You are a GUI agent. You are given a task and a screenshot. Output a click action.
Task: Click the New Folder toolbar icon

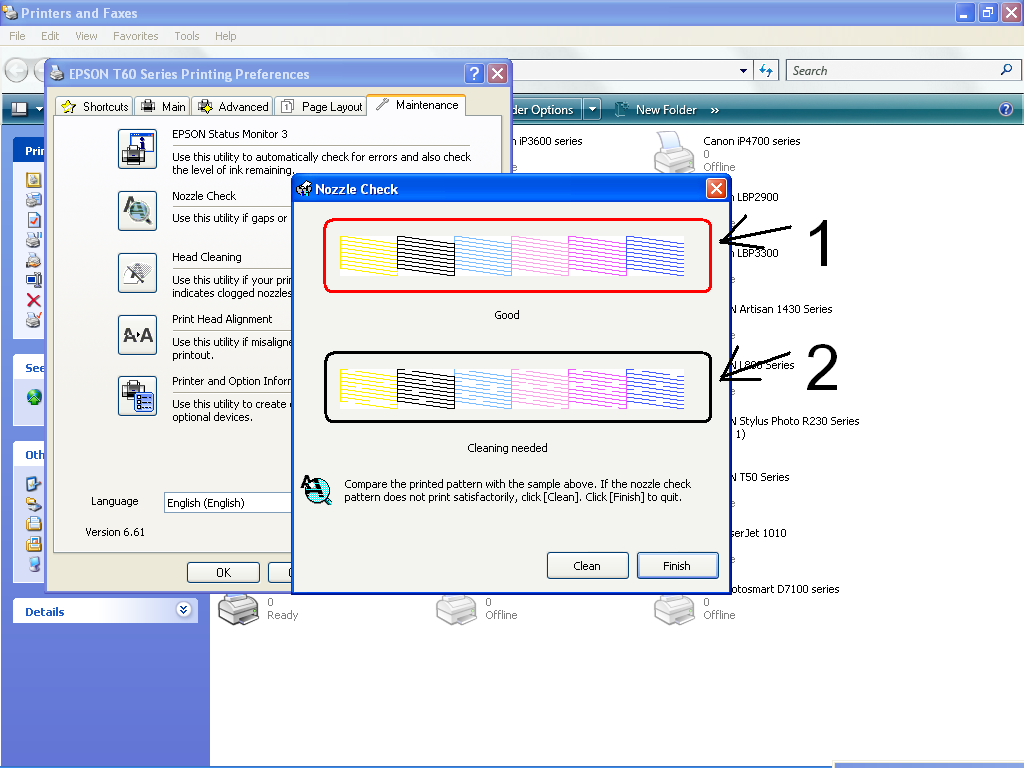coord(622,110)
